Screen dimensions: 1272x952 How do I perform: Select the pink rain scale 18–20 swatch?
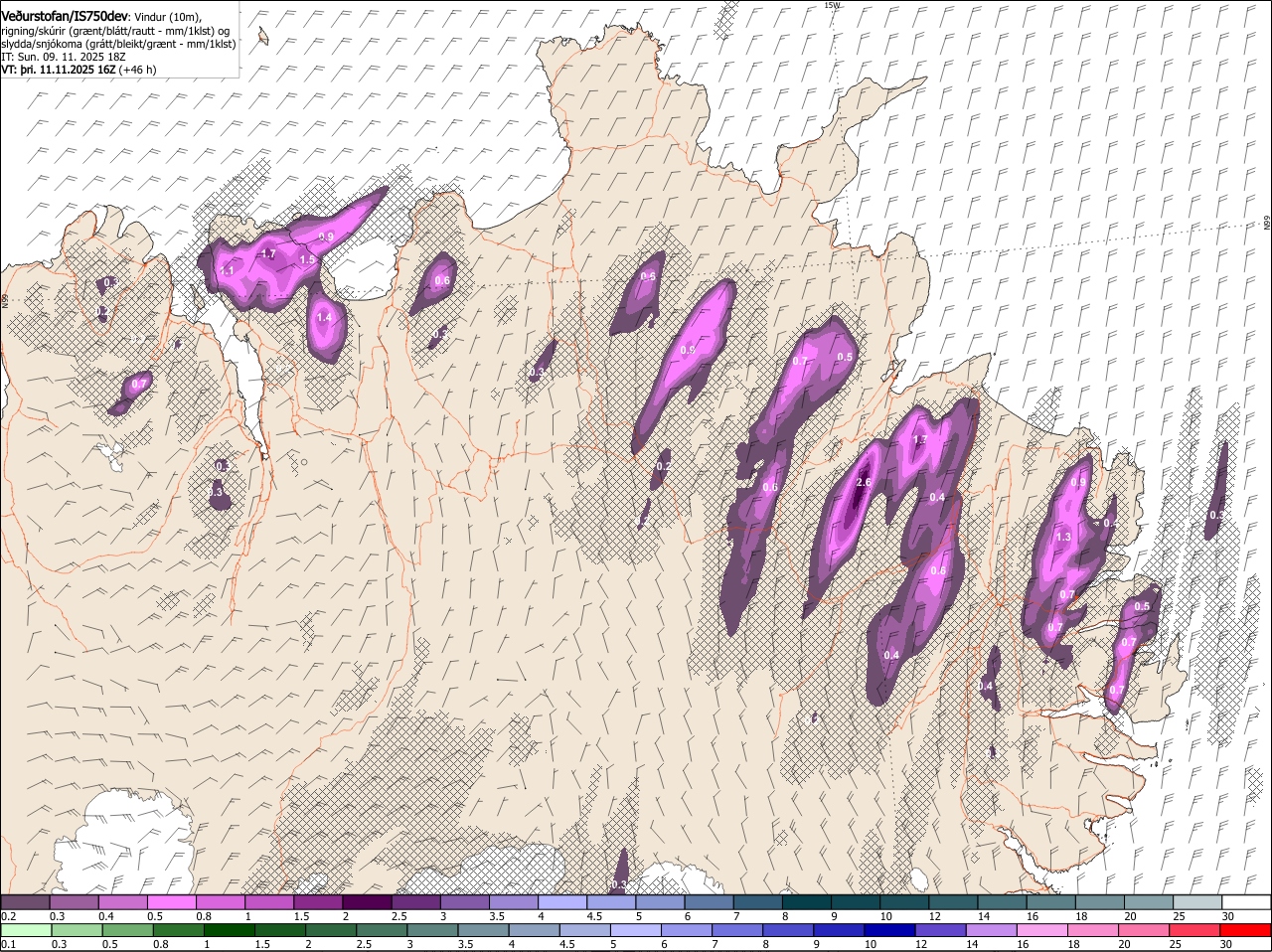click(x=1095, y=930)
